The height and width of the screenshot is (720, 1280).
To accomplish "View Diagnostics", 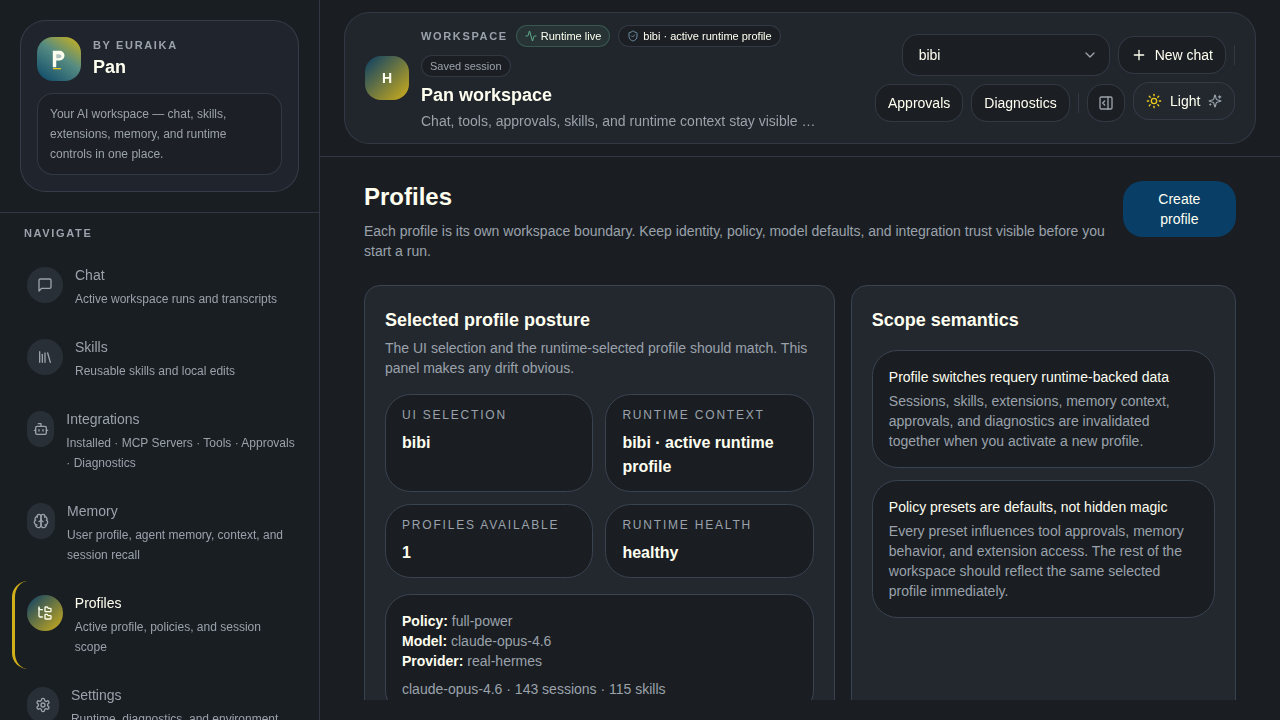I will click(x=1020, y=102).
